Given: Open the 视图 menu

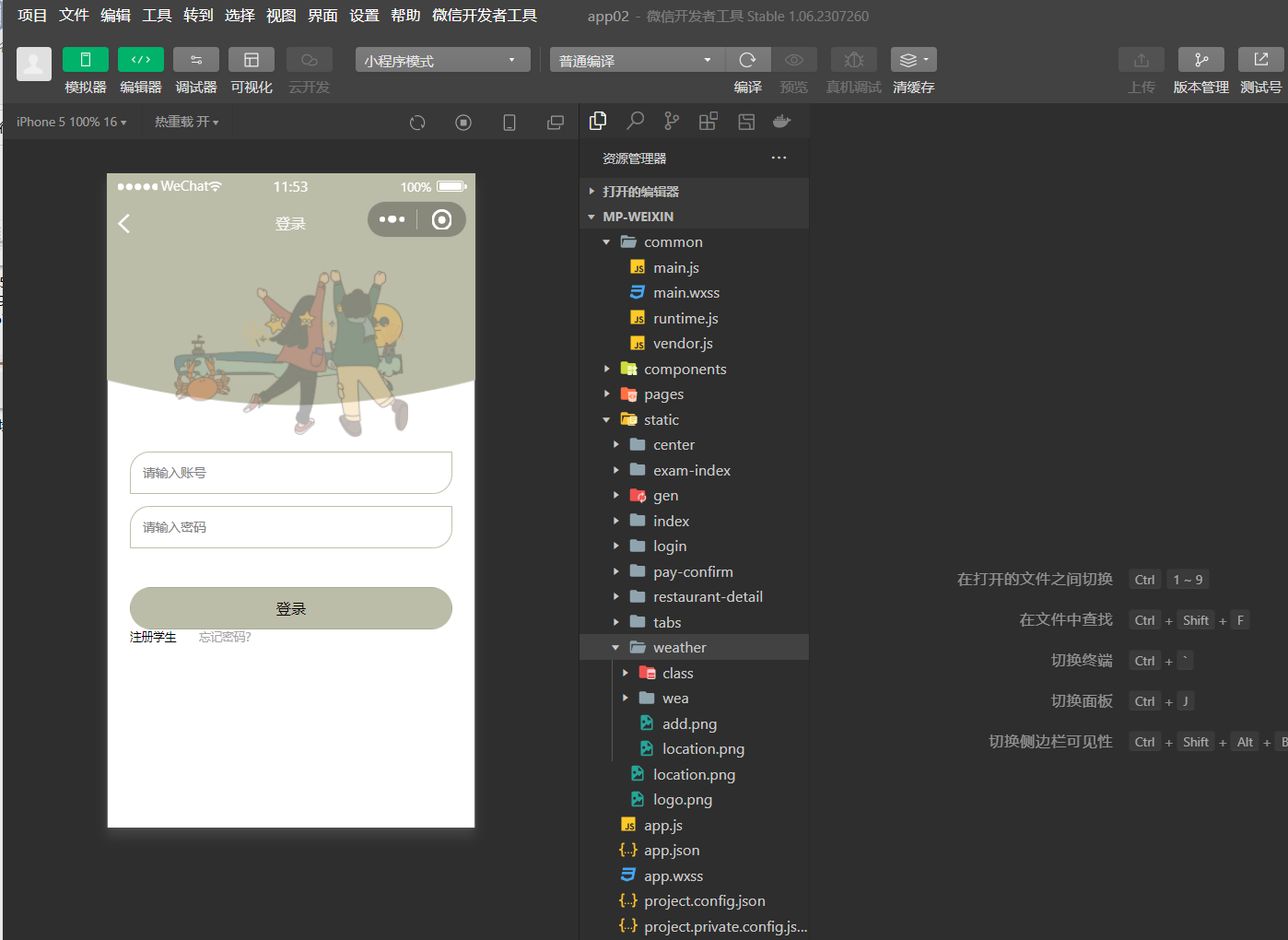Looking at the screenshot, I should [x=281, y=16].
